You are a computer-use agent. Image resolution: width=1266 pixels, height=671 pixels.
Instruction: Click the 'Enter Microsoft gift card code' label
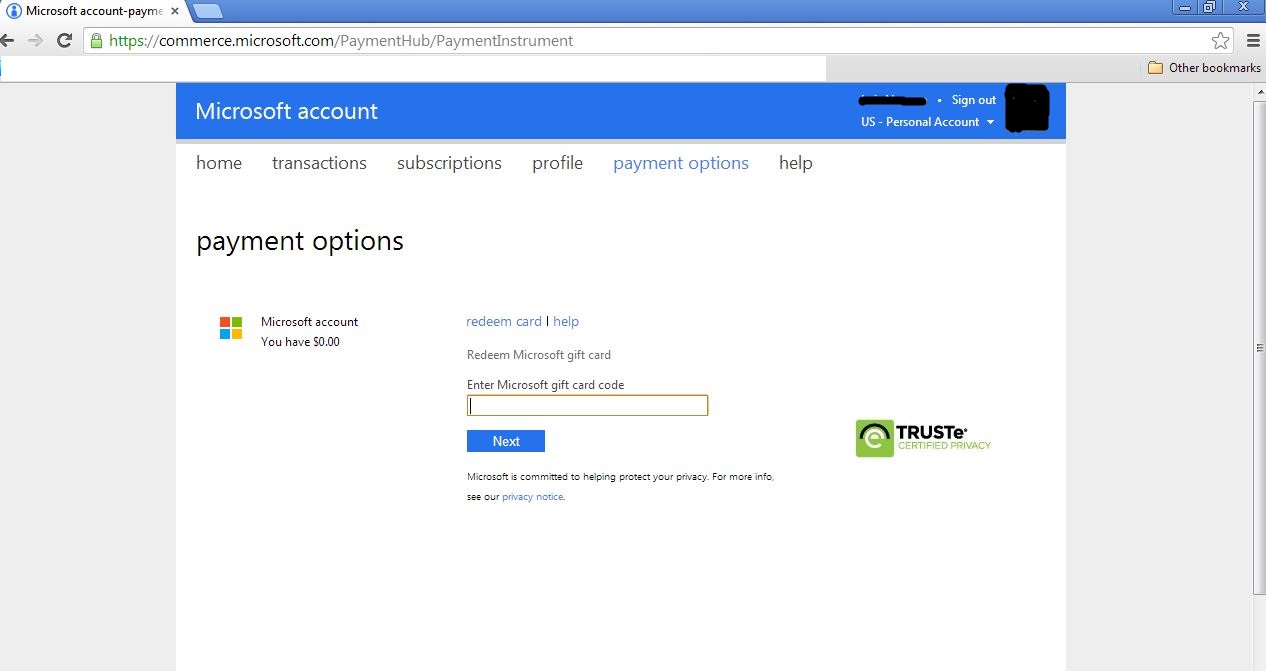pos(545,385)
